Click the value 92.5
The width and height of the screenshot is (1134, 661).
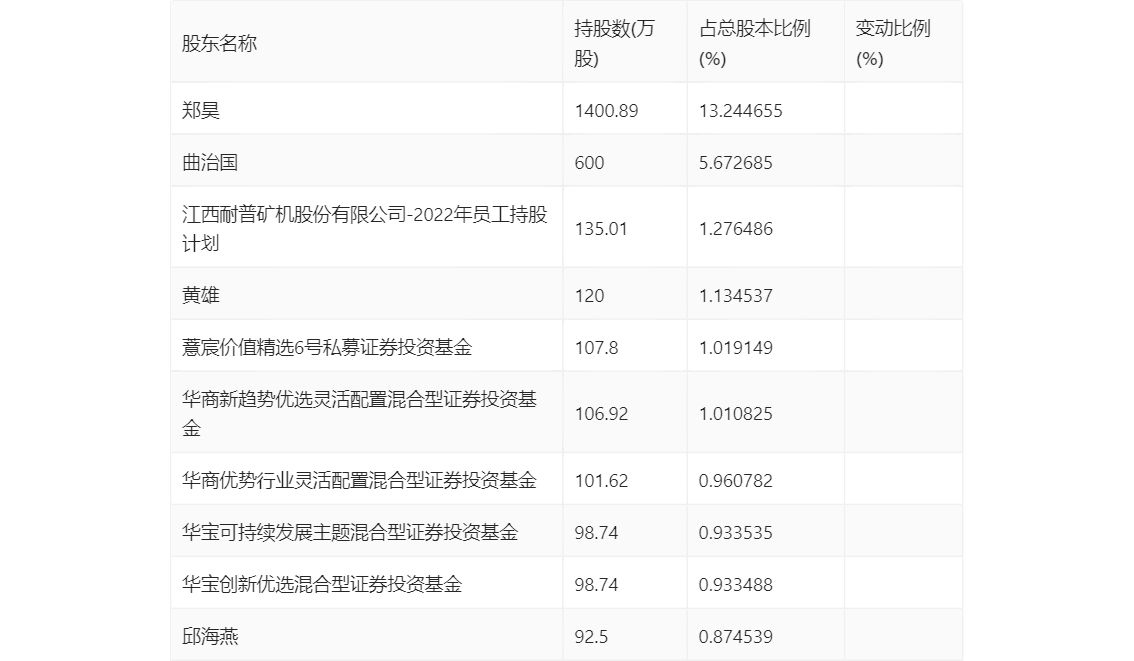(x=592, y=637)
